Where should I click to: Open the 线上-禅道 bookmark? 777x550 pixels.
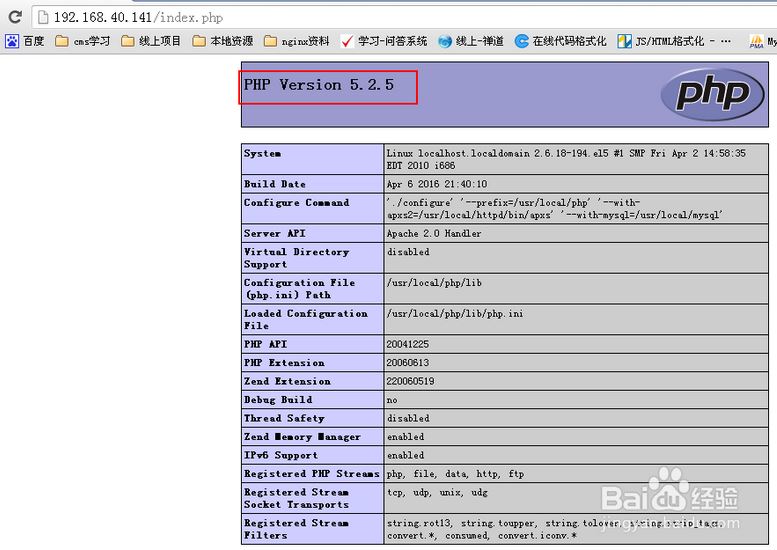click(x=471, y=41)
